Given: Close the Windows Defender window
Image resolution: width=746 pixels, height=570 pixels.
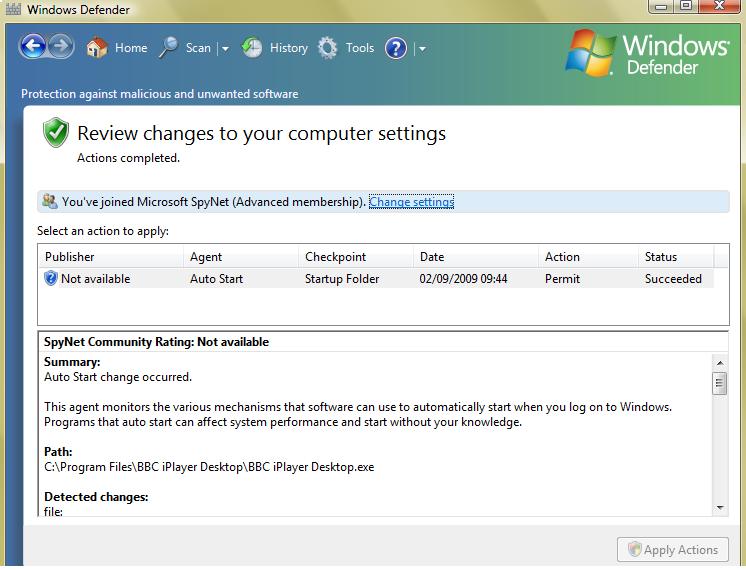Looking at the screenshot, I should click(719, 6).
